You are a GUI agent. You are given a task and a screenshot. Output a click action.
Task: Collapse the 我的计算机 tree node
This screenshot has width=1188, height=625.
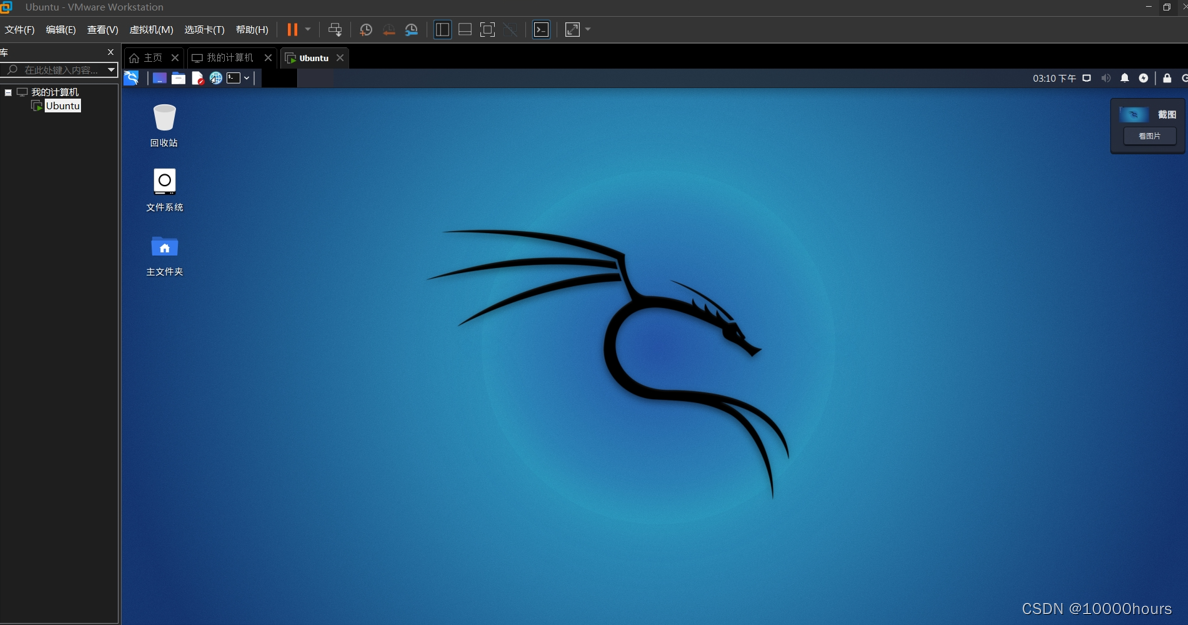8,92
